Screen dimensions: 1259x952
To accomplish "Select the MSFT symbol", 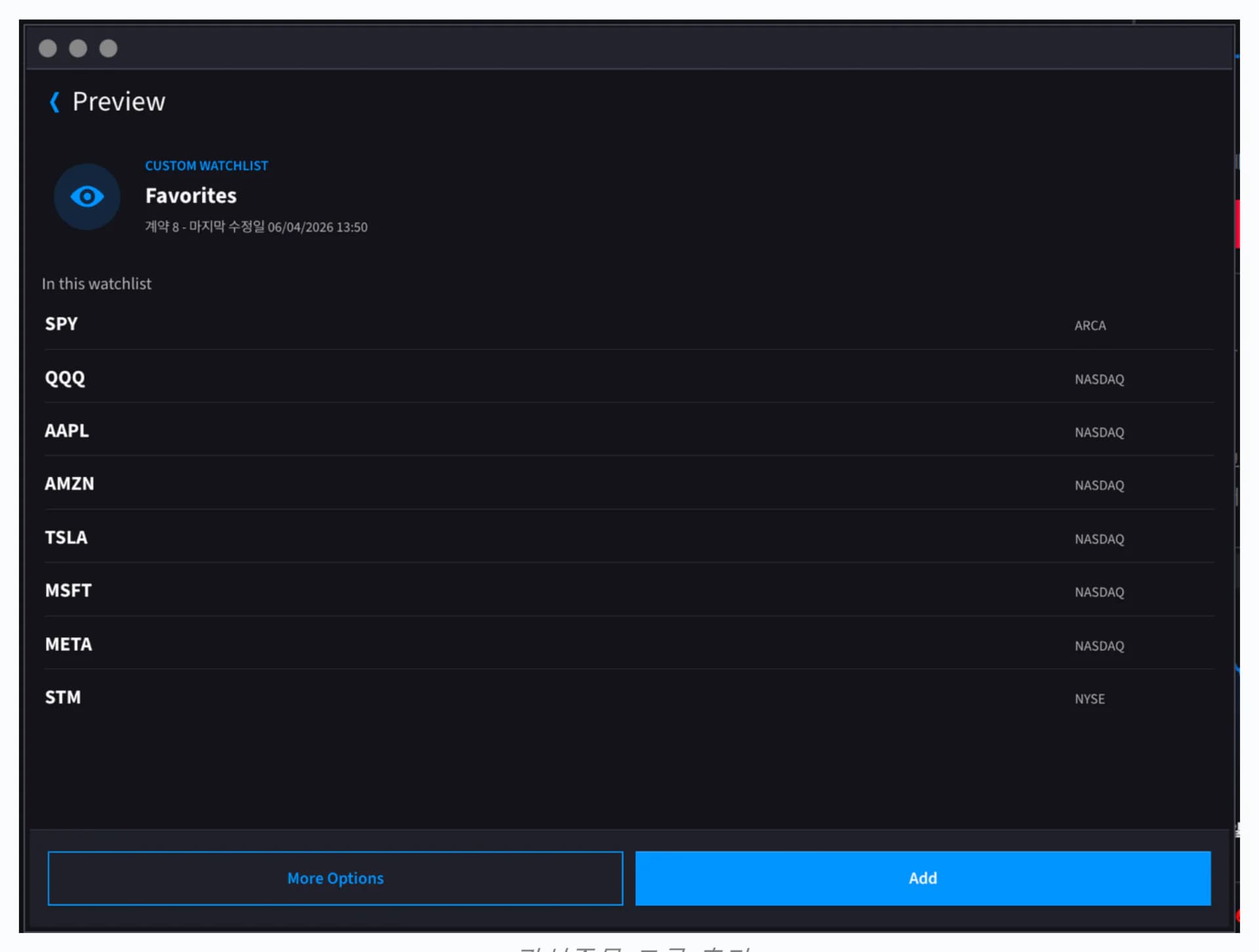I will point(68,591).
